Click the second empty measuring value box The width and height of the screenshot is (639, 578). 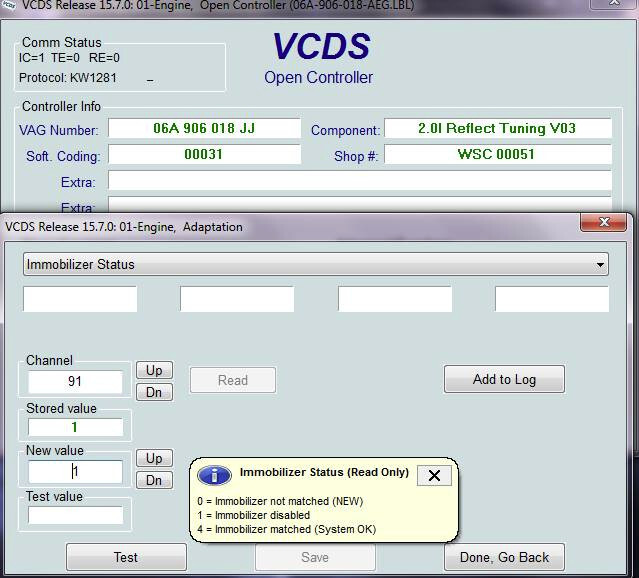[x=237, y=299]
